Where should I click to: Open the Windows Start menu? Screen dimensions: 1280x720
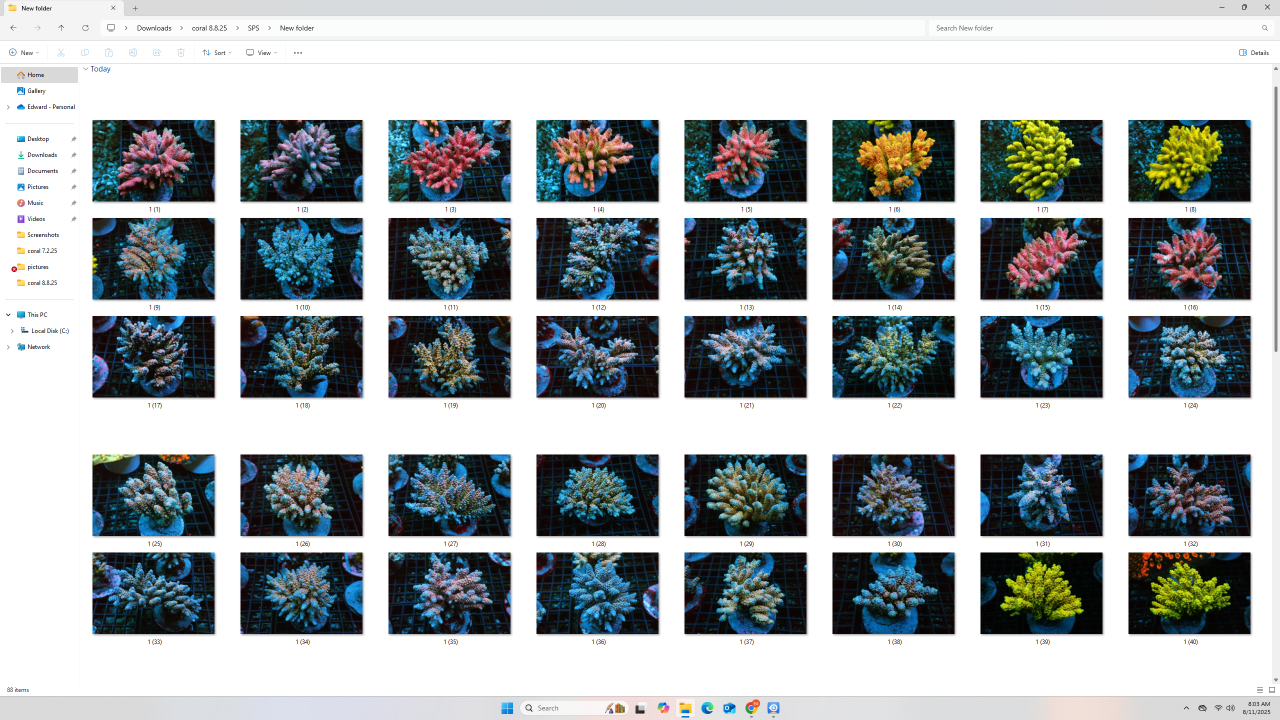click(507, 708)
